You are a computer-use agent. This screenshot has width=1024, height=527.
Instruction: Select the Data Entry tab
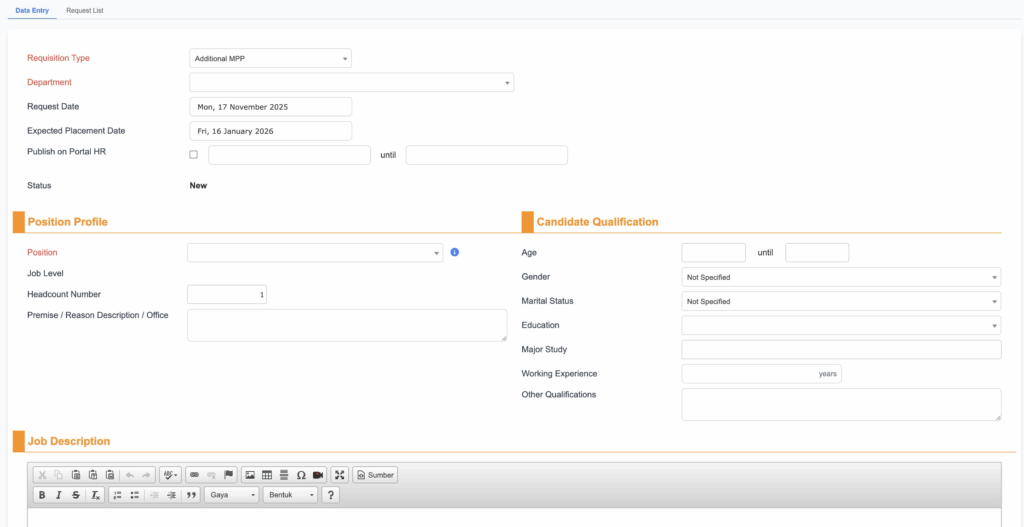coord(32,10)
